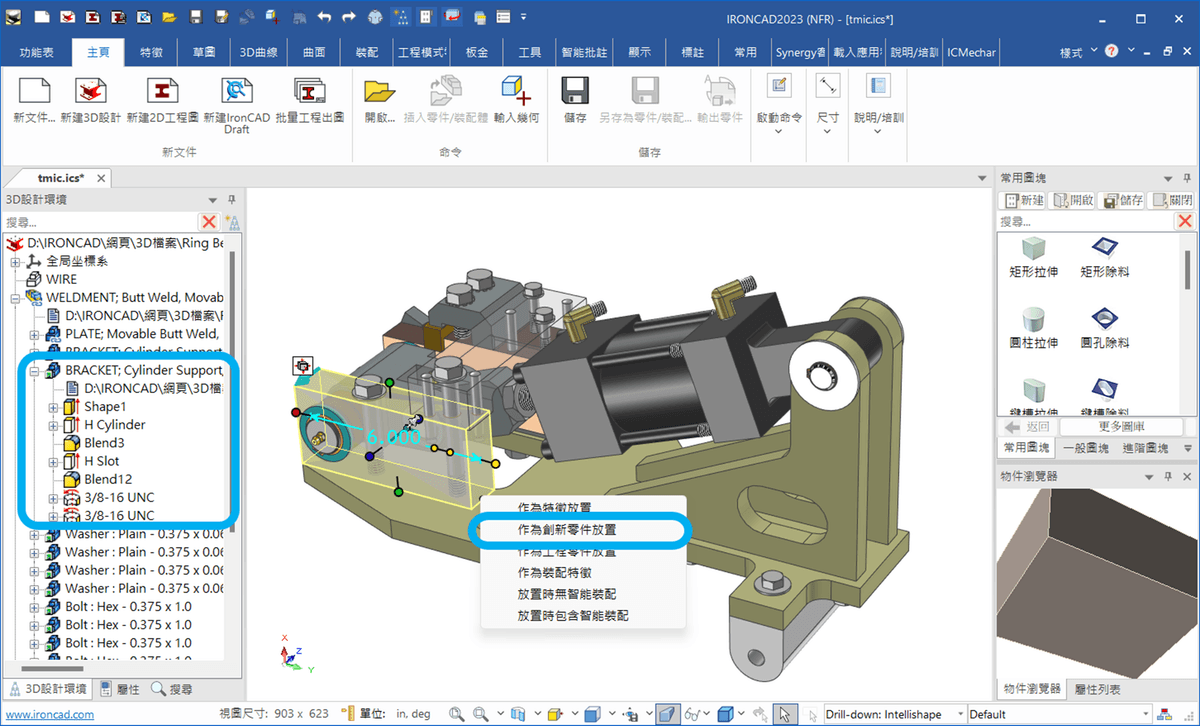This screenshot has height=726, width=1200.
Task: Click undo arrow in quick access toolbar
Action: click(x=324, y=17)
